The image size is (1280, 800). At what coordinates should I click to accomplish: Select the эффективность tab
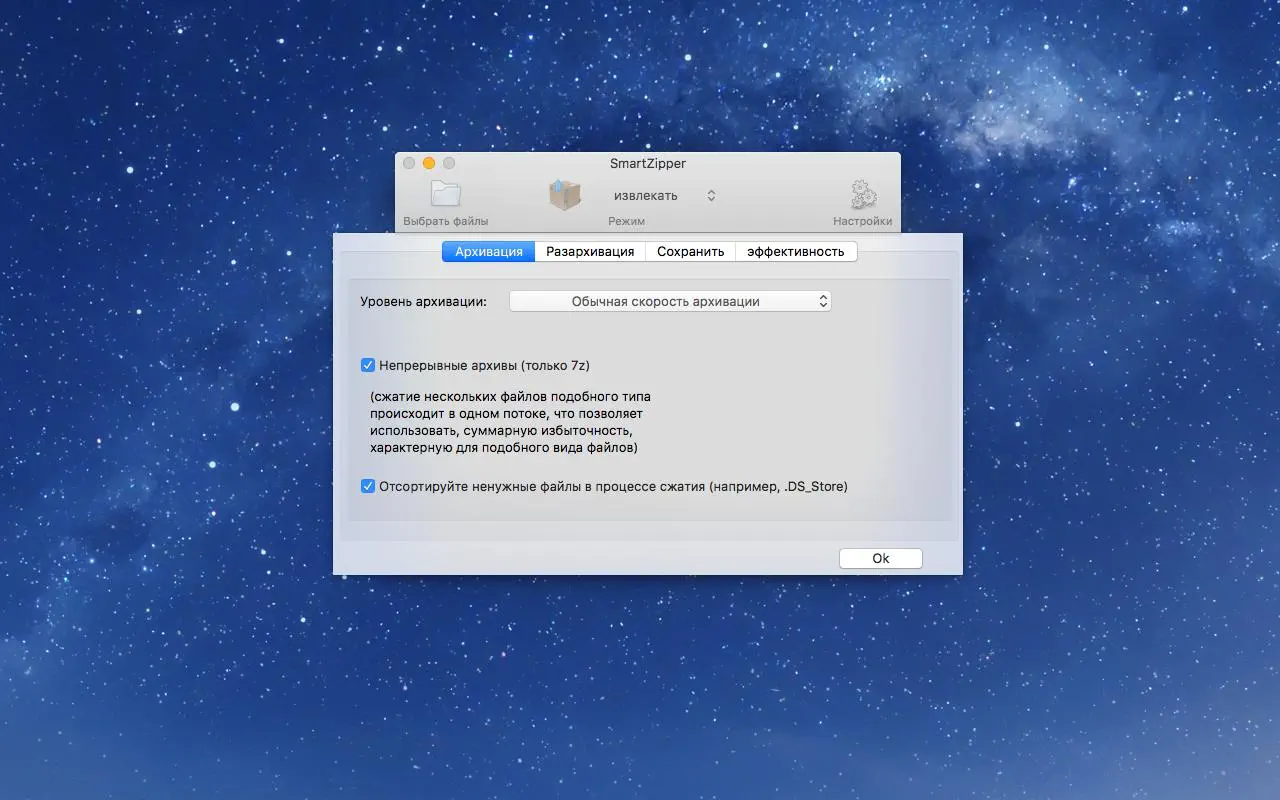pyautogui.click(x=796, y=252)
